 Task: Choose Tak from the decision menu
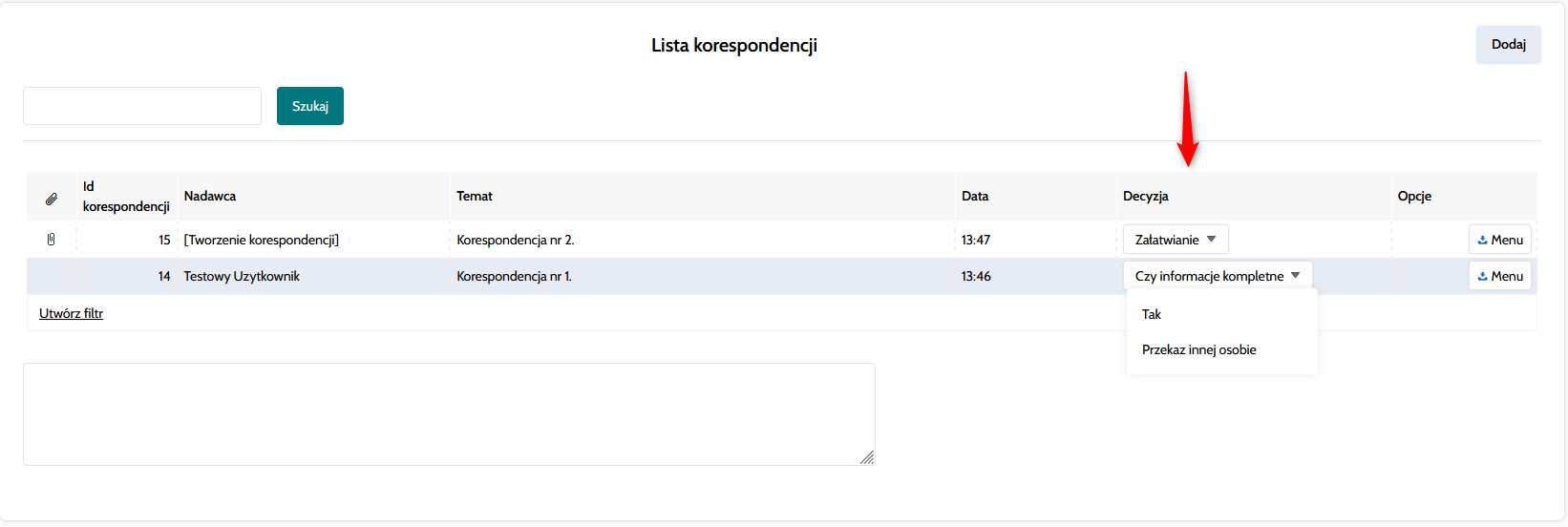click(1152, 314)
